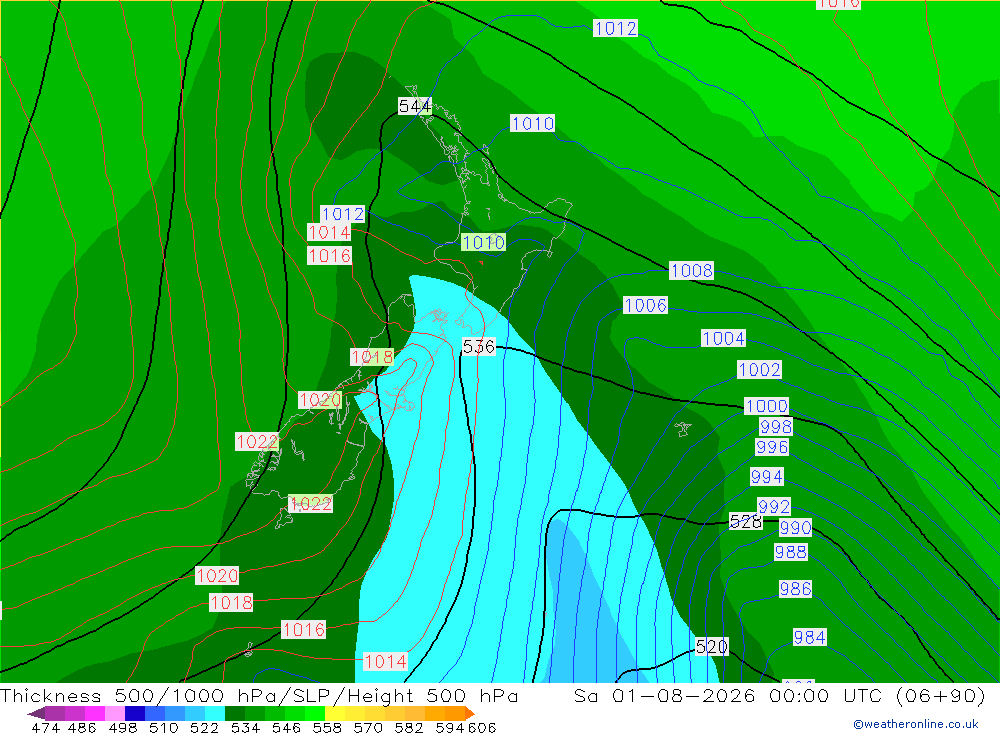Click the '(06+90)' forecast run text
The width and height of the screenshot is (1000, 733).
point(941,696)
